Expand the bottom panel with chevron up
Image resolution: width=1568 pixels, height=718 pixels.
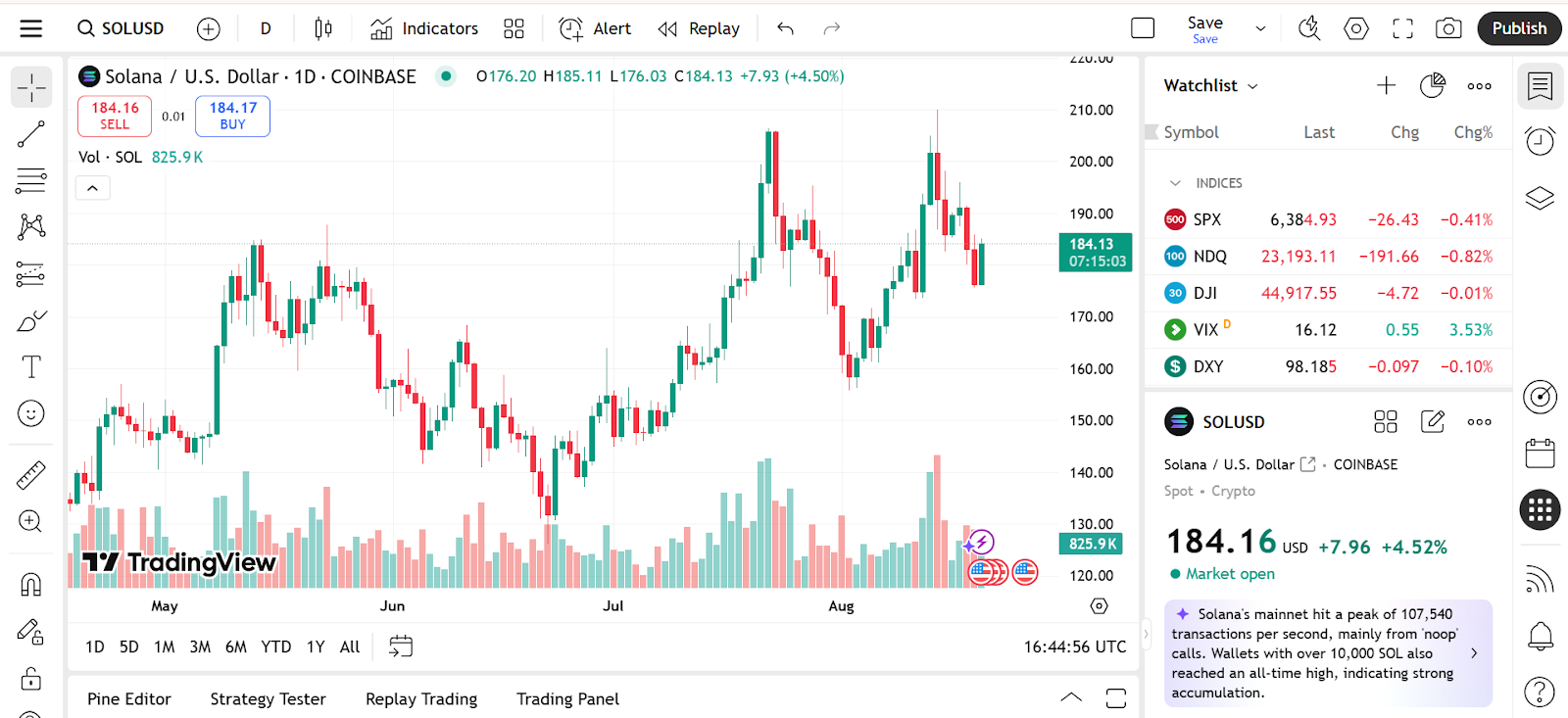coord(1071,698)
